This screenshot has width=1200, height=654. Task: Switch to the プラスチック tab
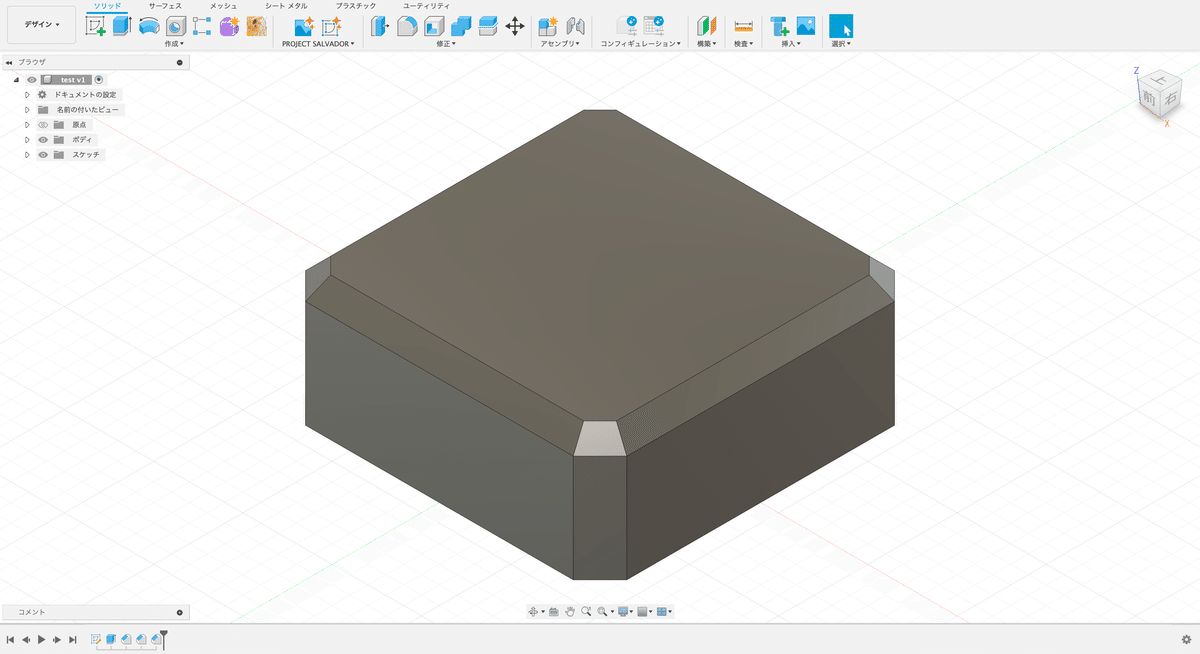356,6
